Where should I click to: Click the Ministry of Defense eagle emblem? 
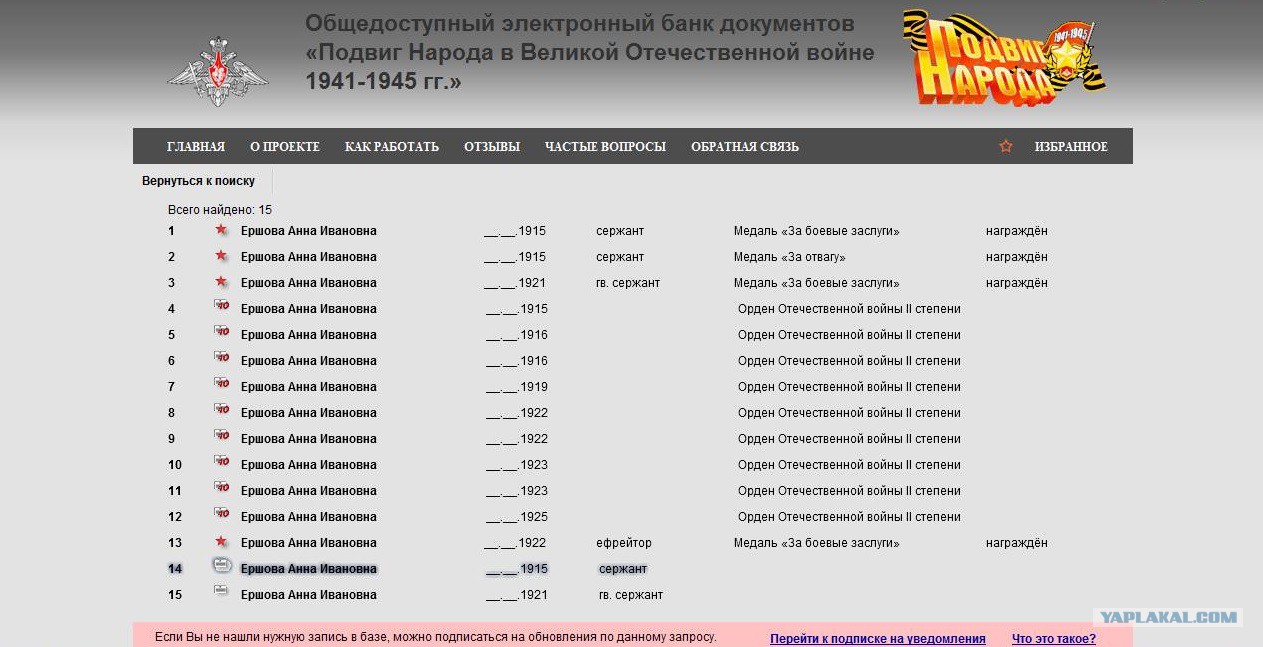(x=217, y=71)
